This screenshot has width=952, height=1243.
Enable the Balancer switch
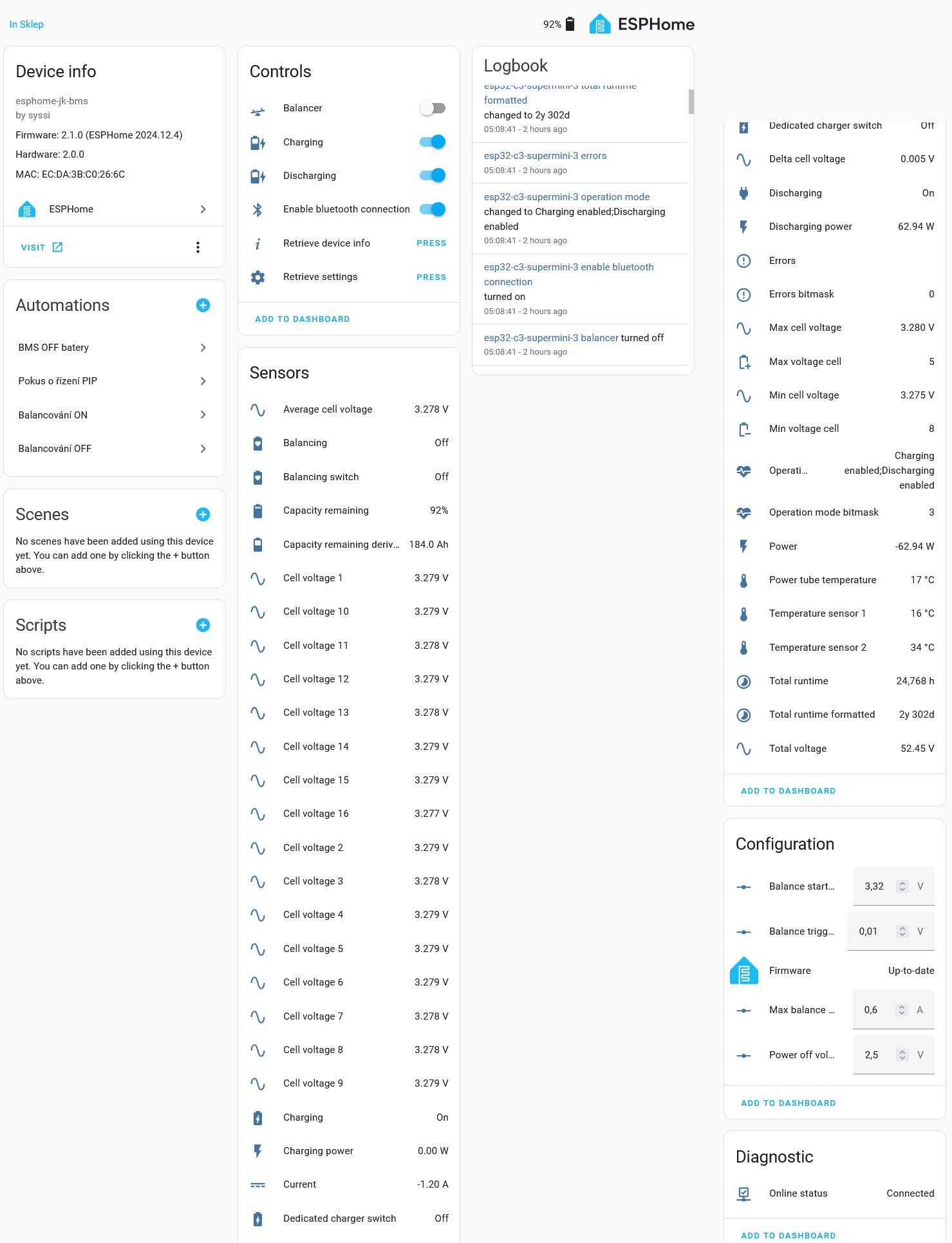click(x=433, y=108)
